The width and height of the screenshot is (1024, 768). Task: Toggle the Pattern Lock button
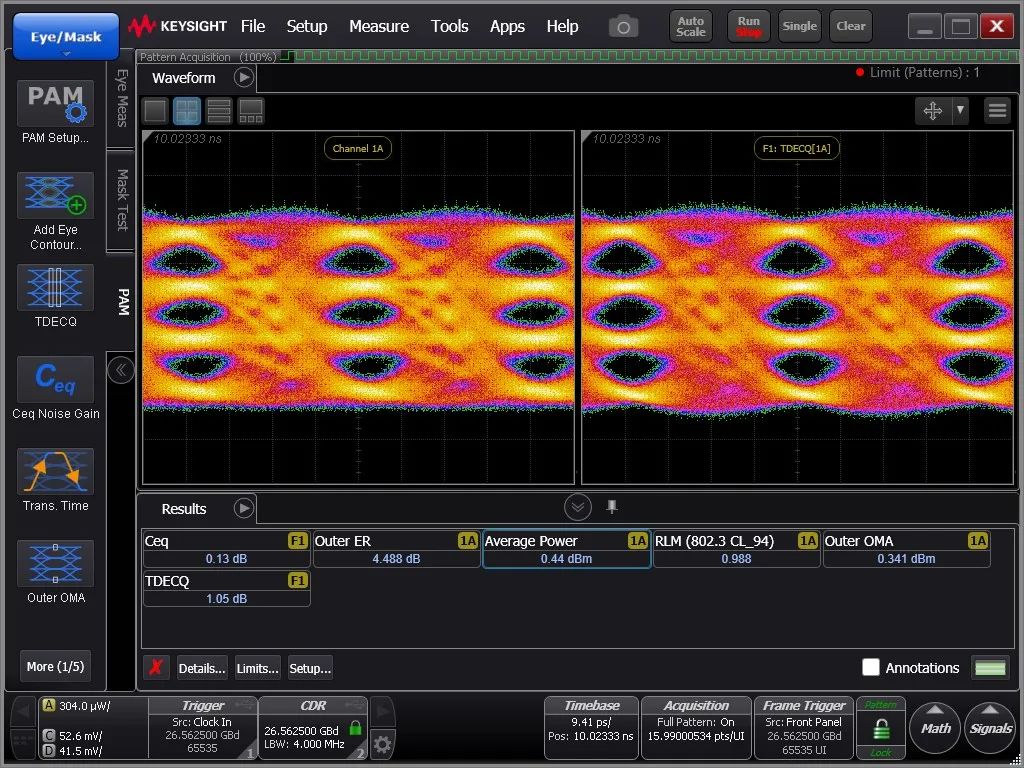tap(880, 728)
